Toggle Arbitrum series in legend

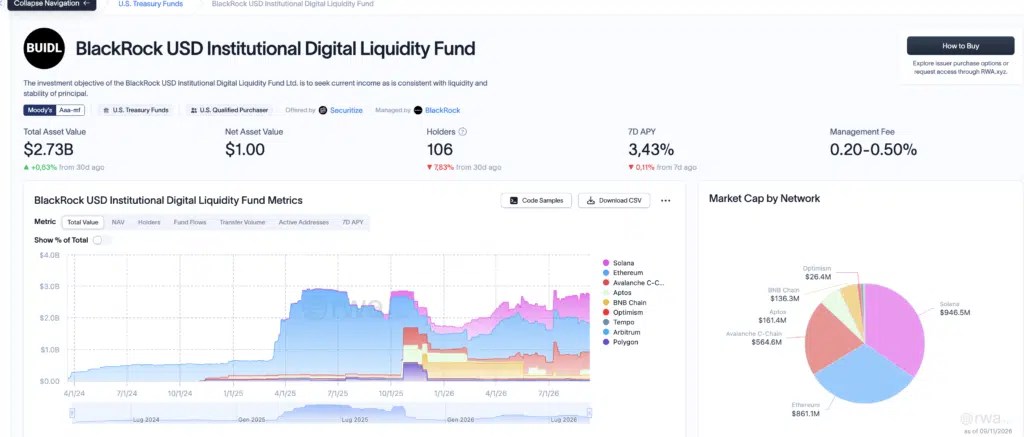(620, 332)
